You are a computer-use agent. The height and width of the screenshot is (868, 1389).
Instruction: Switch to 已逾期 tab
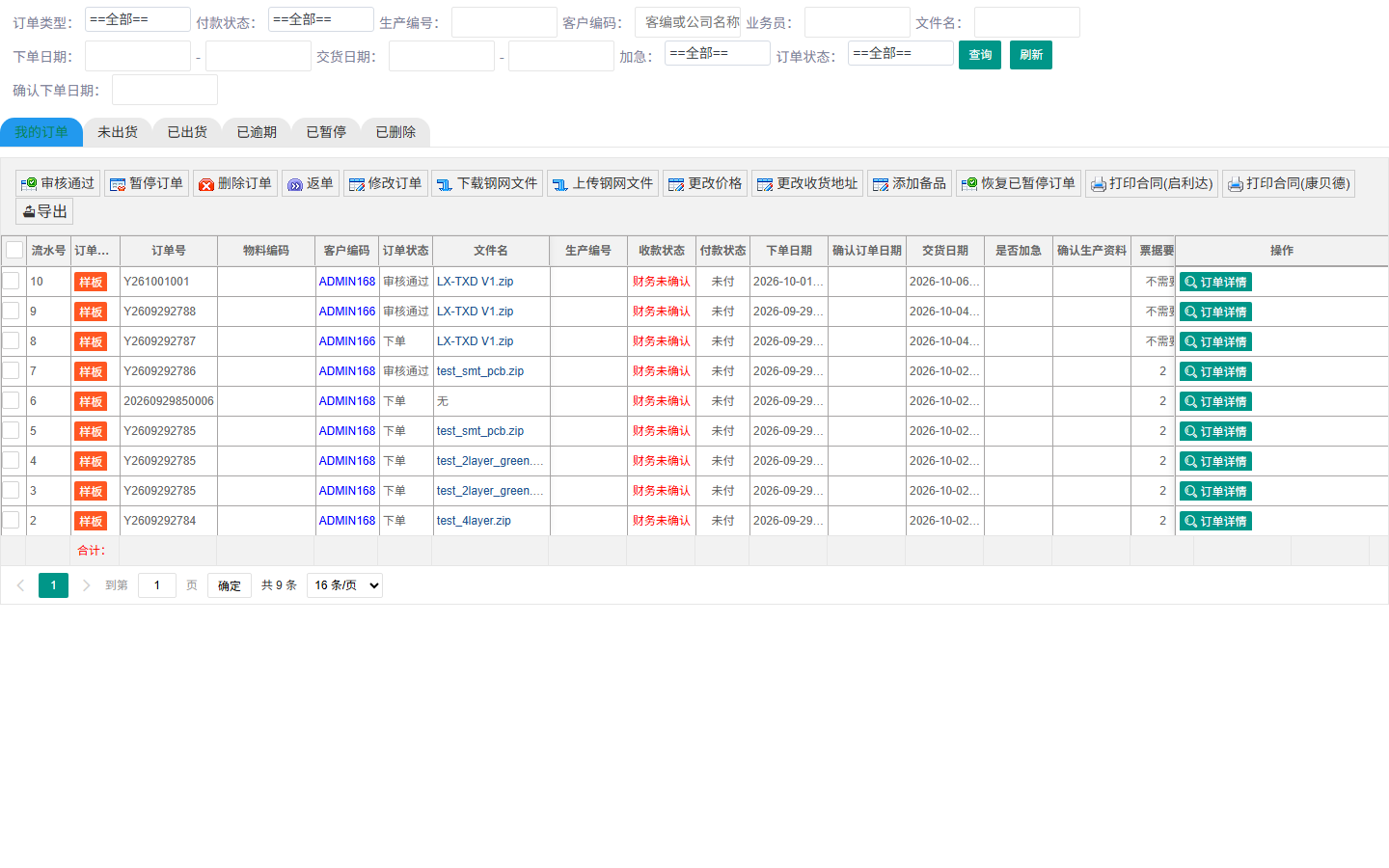pos(257,132)
